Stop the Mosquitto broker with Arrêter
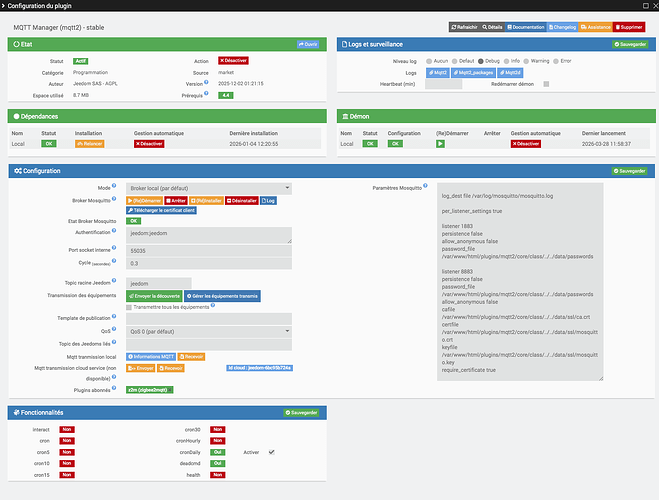This screenshot has height=500, width=659. point(176,201)
